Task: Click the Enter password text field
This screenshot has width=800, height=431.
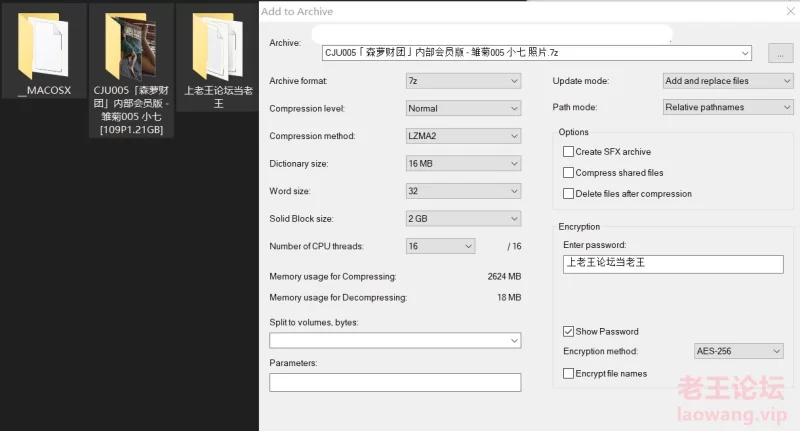Action: [672, 264]
